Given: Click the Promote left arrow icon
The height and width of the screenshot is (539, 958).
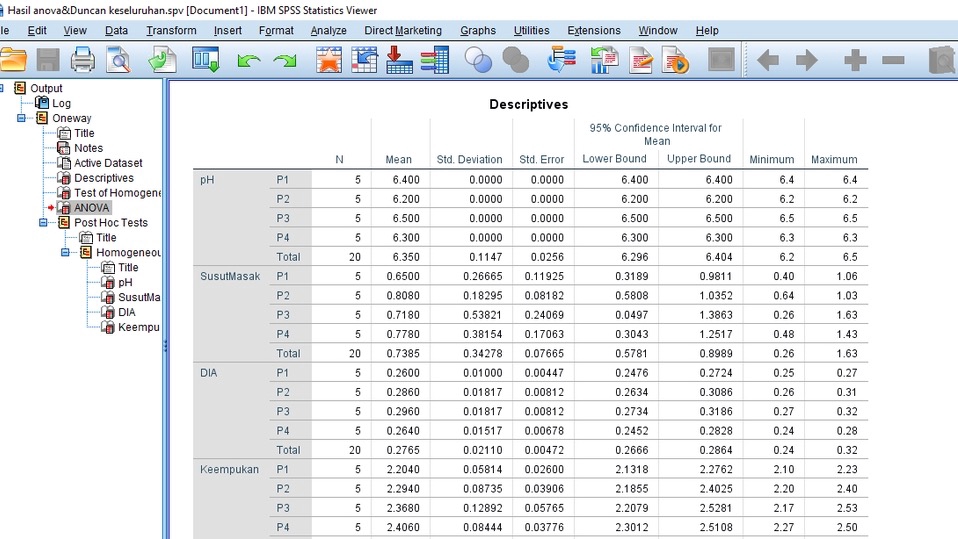Looking at the screenshot, I should pyautogui.click(x=767, y=61).
